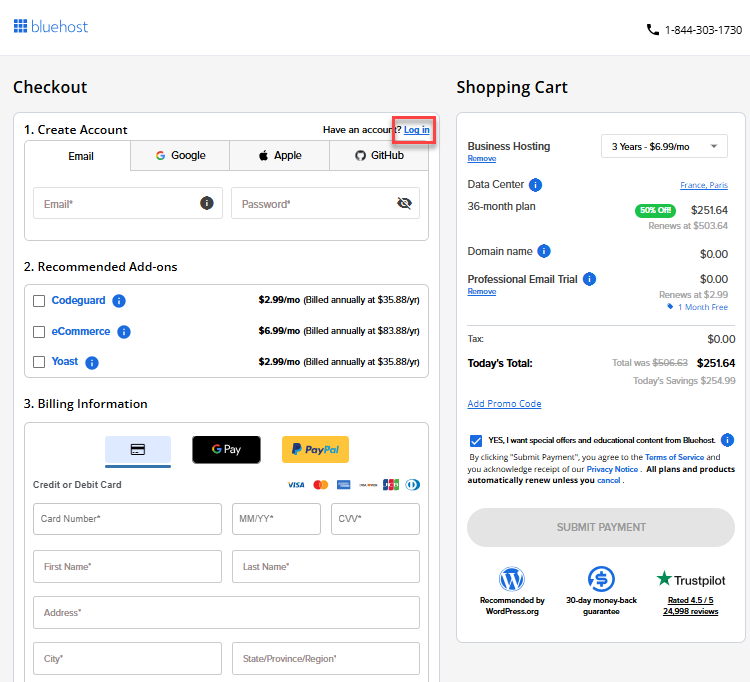The height and width of the screenshot is (682, 750).
Task: Click the Bluehost logo
Action: (x=51, y=26)
